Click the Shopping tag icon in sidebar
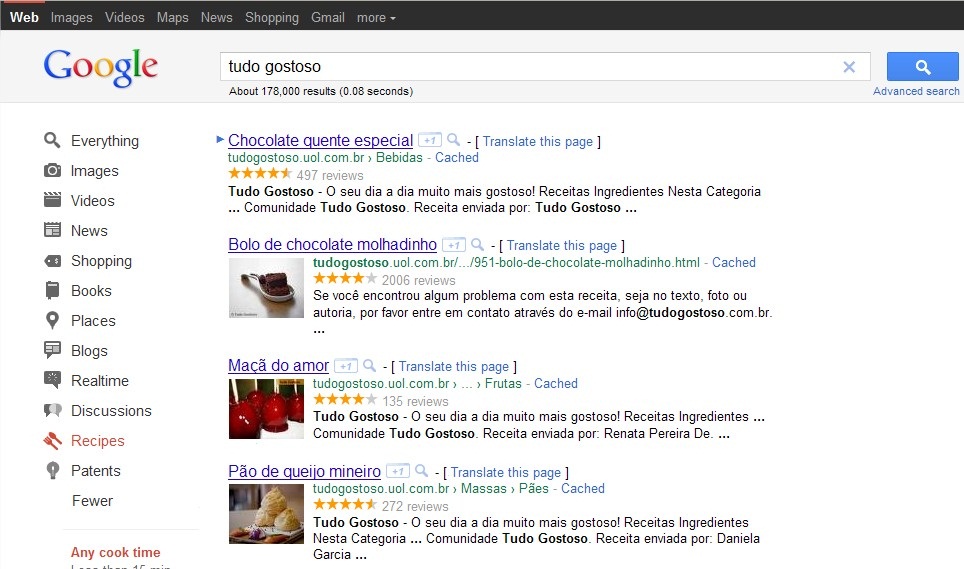 (52, 261)
